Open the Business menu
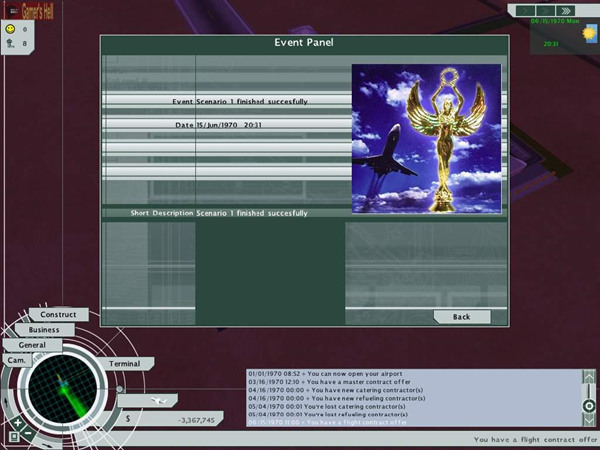The width and height of the screenshot is (600, 450). click(43, 329)
